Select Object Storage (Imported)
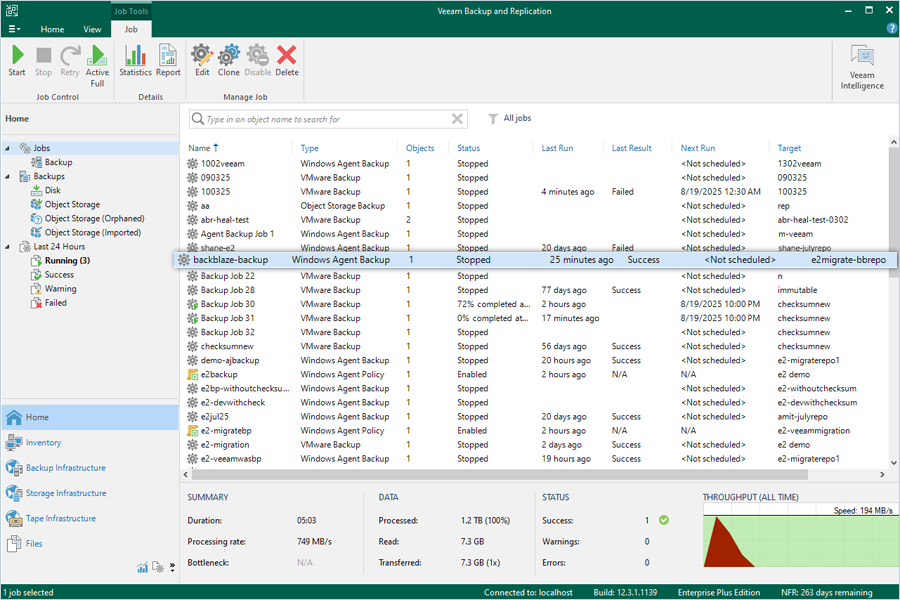This screenshot has width=900, height=600. pos(86,233)
